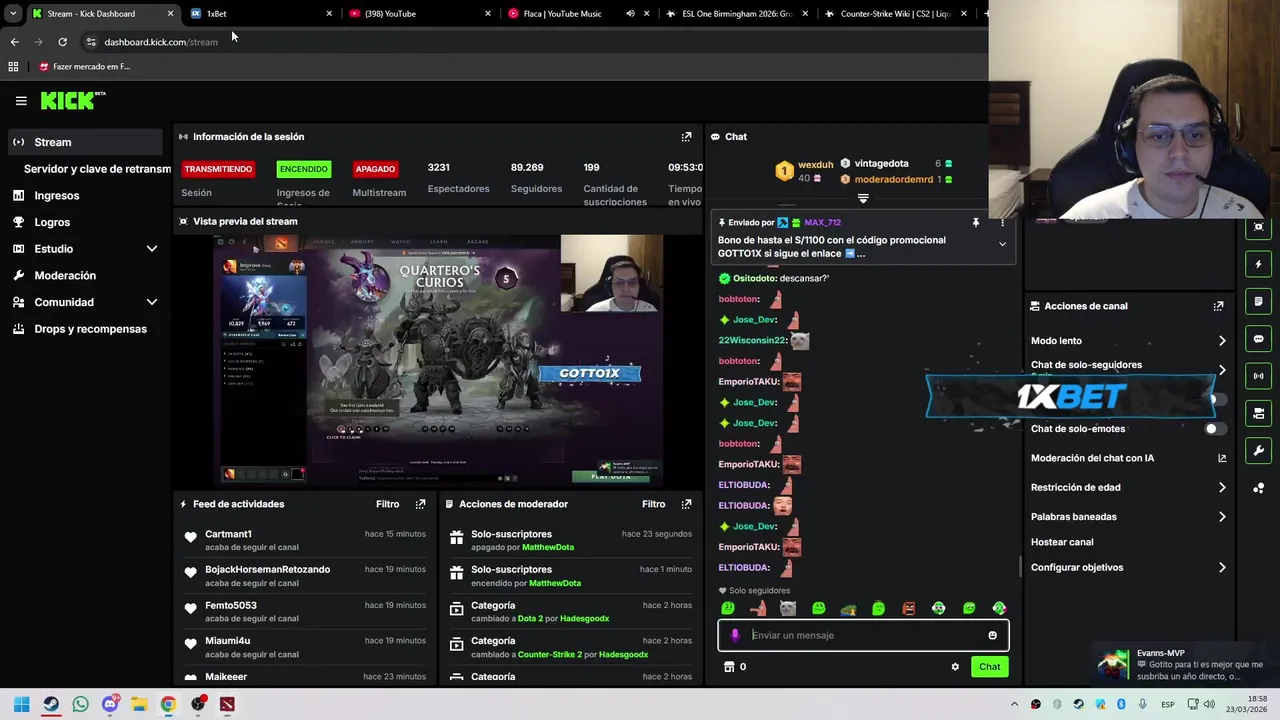
Task: Click the wrench icon in right rail
Action: point(1258,451)
